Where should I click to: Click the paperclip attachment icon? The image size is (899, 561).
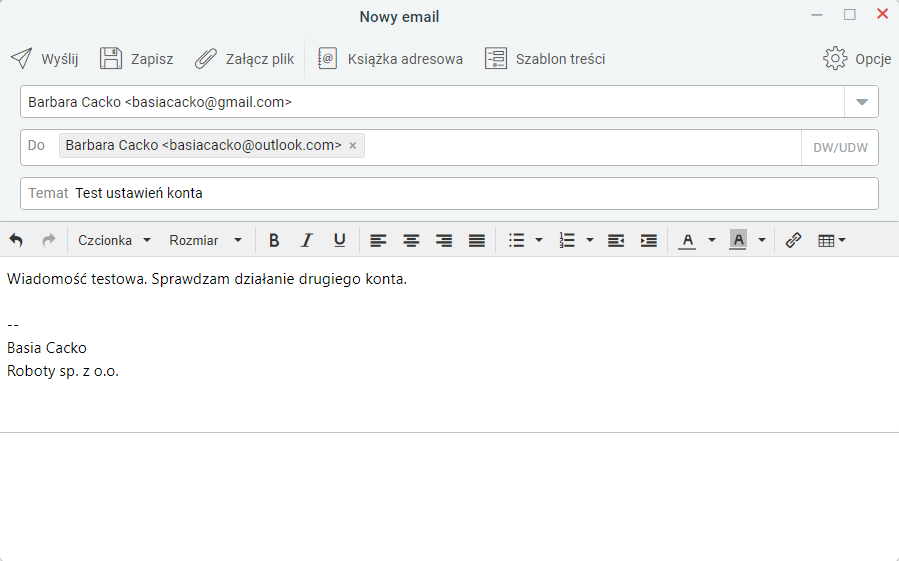pos(206,59)
